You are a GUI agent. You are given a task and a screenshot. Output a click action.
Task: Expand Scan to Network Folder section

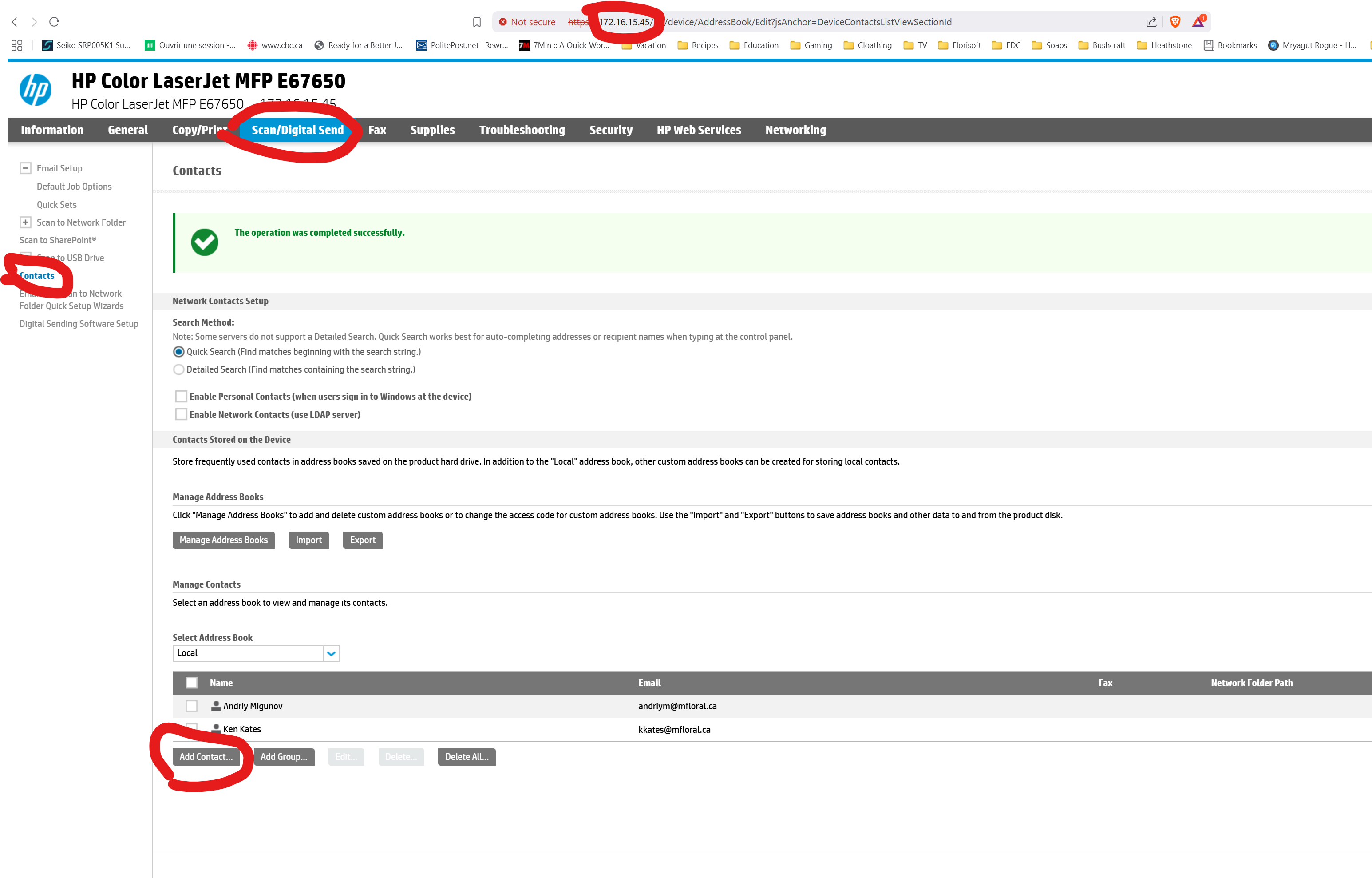tap(25, 222)
